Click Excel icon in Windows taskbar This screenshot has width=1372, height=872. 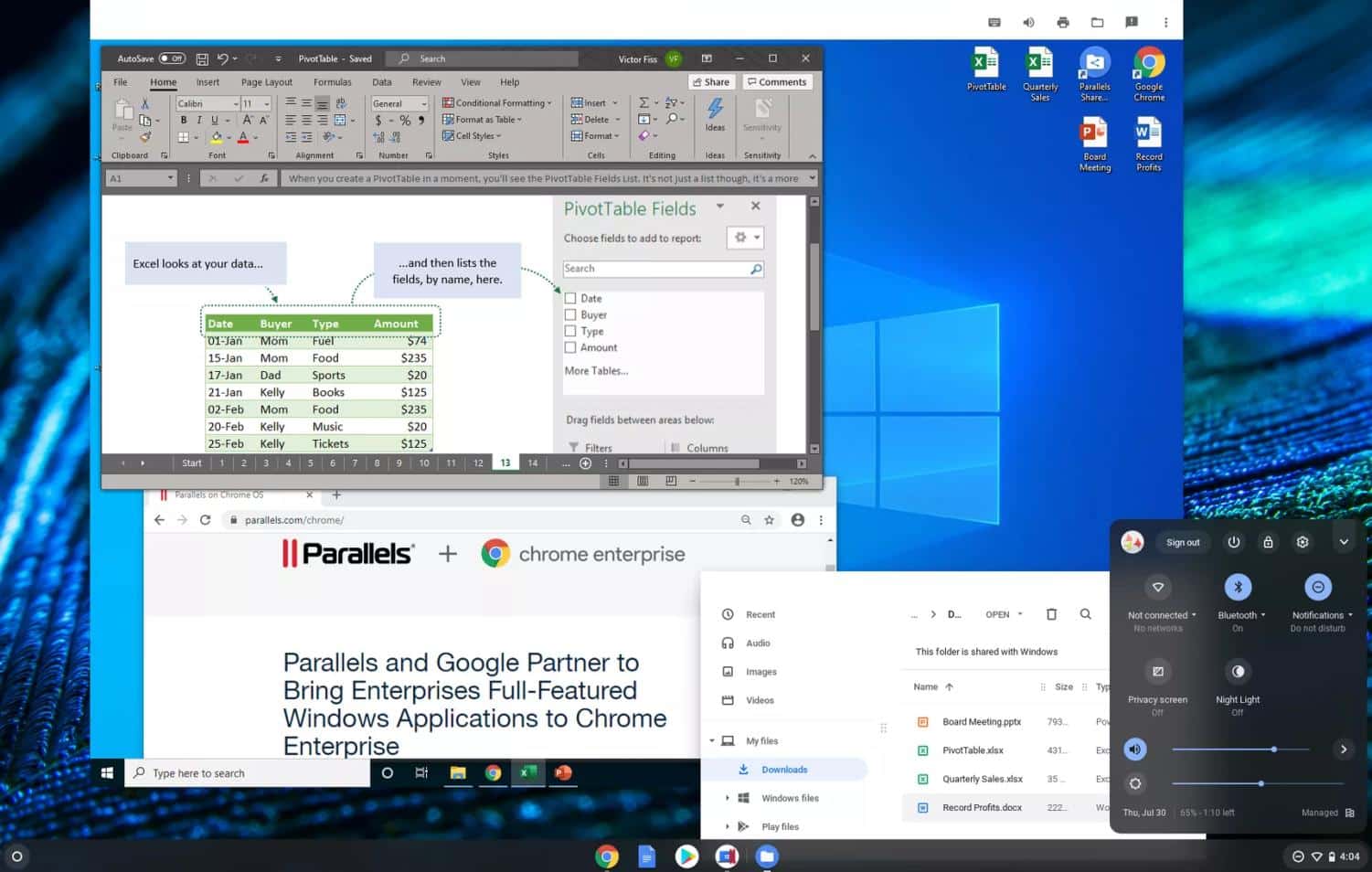(528, 772)
